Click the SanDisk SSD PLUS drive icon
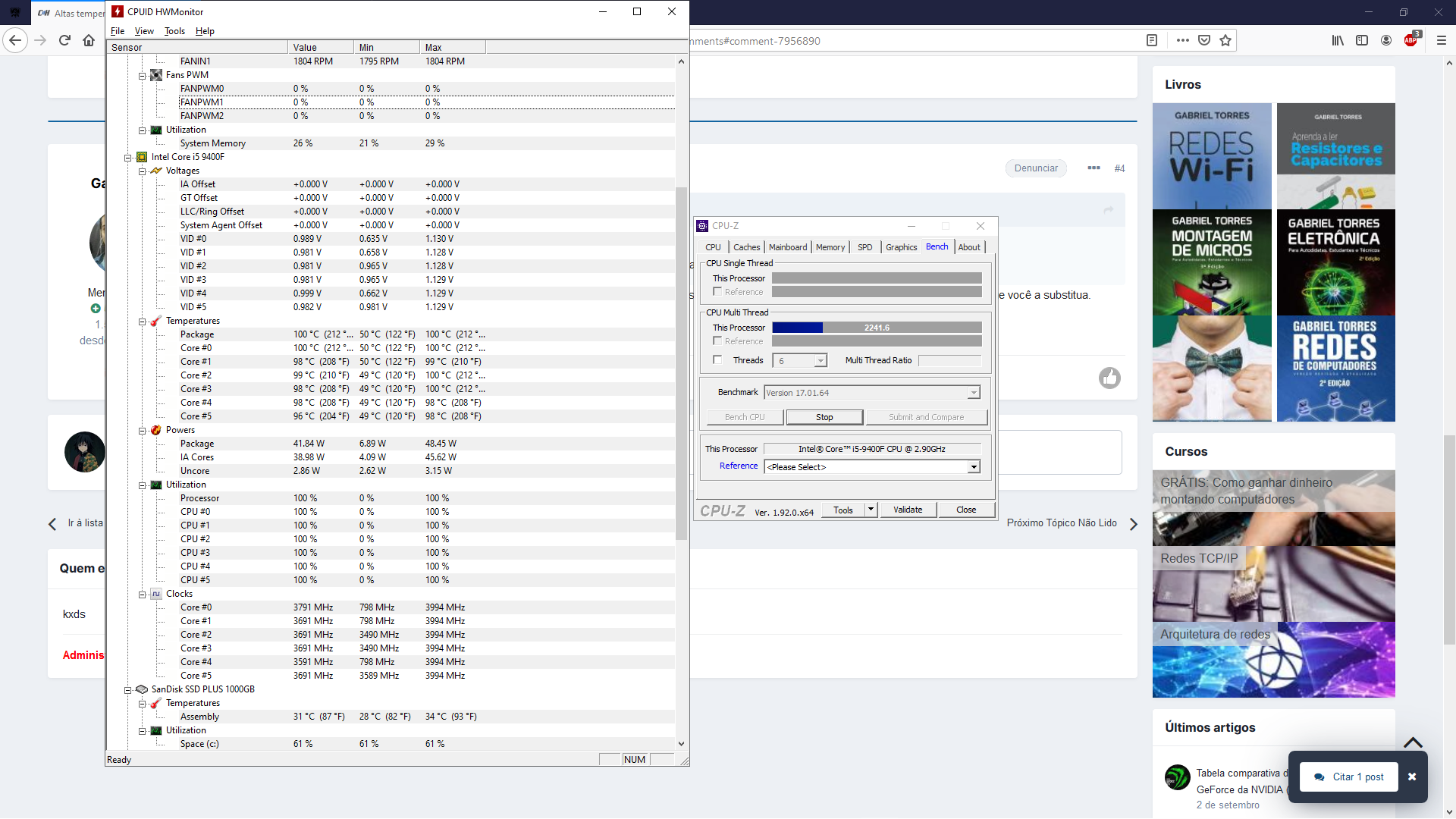 click(x=142, y=689)
